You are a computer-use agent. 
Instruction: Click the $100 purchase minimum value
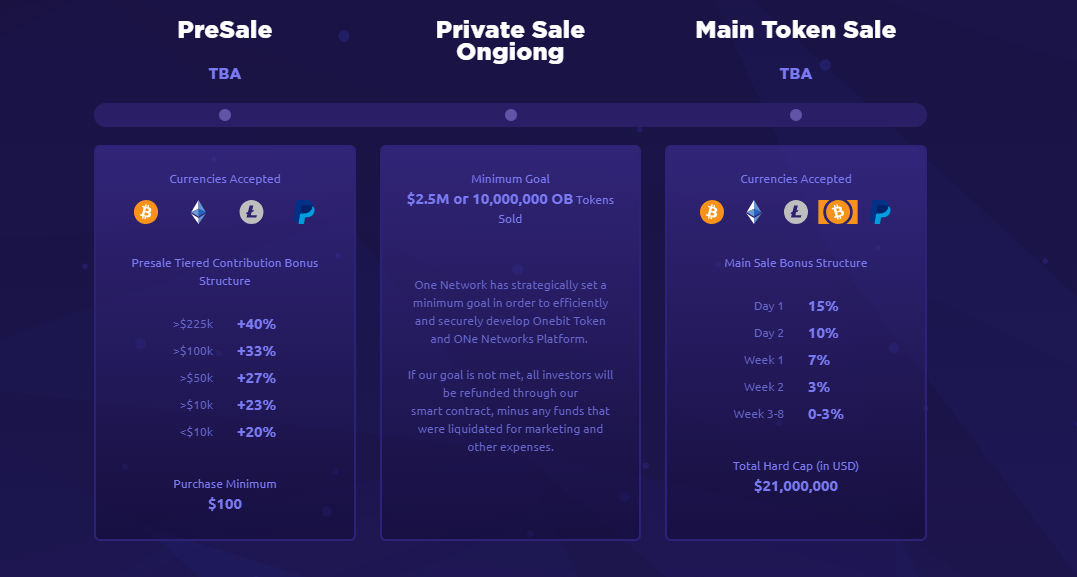pyautogui.click(x=225, y=504)
